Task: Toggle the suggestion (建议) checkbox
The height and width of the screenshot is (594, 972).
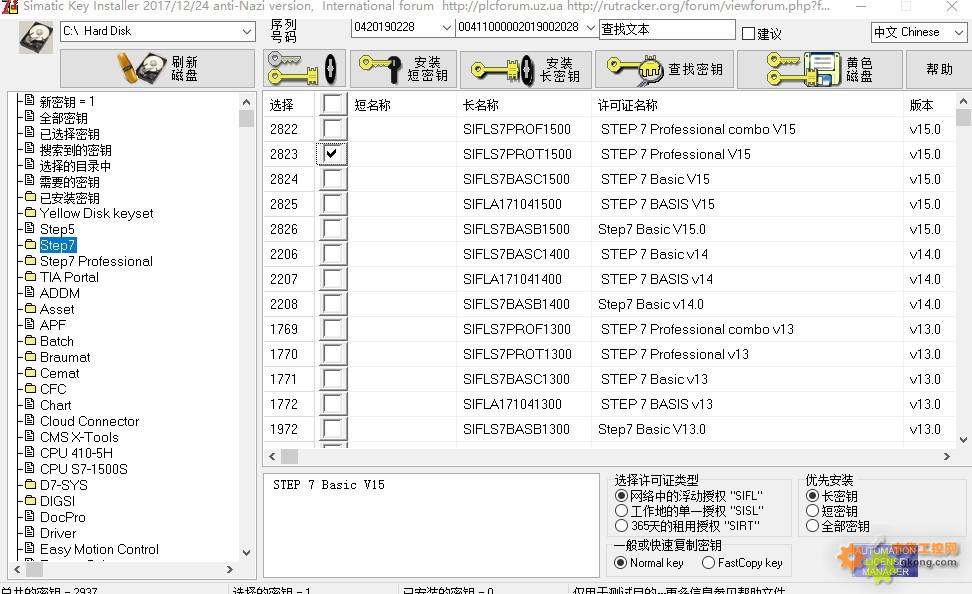Action: (x=749, y=33)
